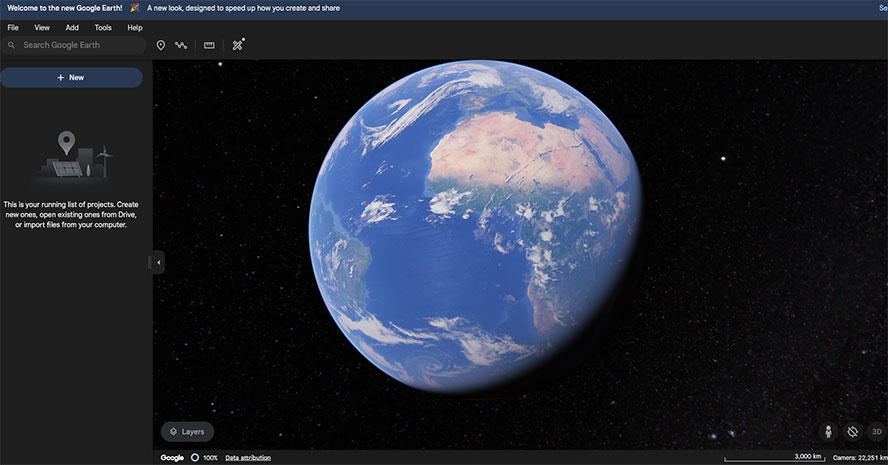
Task: Select the Add placemark tool
Action: pos(161,45)
